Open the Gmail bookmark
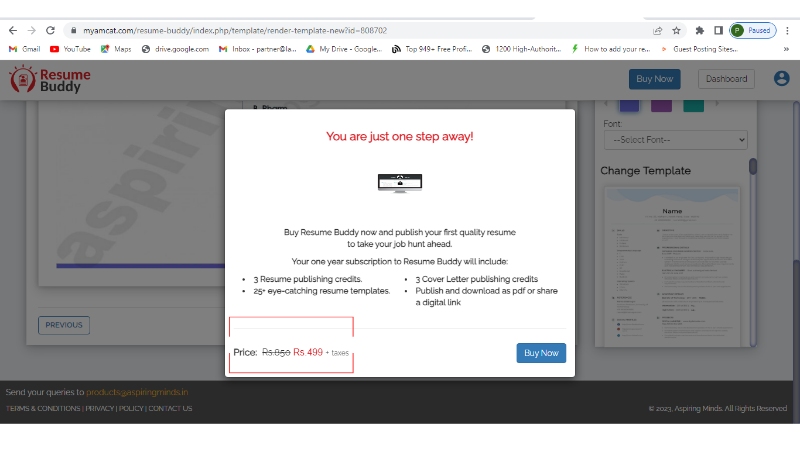 24,48
